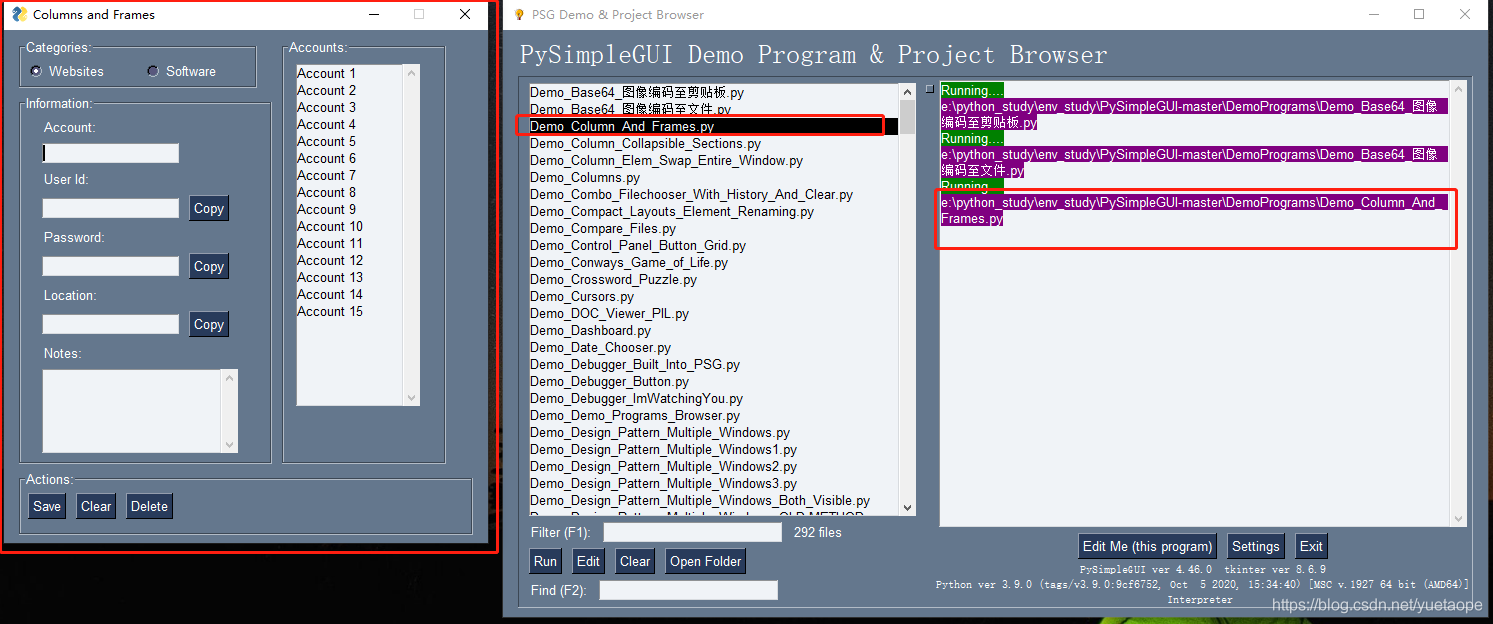Click the Password input field
This screenshot has width=1493, height=624.
coord(110,266)
